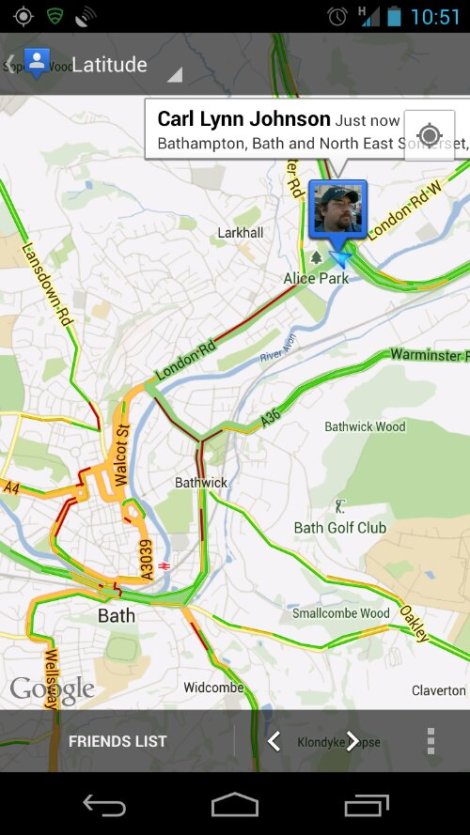Tap the blue location arrow on map

pyautogui.click(x=340, y=259)
